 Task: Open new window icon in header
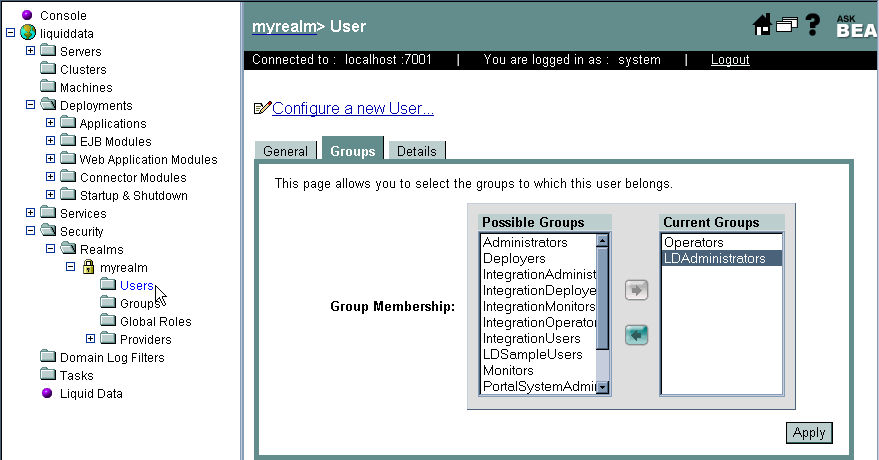pos(787,25)
